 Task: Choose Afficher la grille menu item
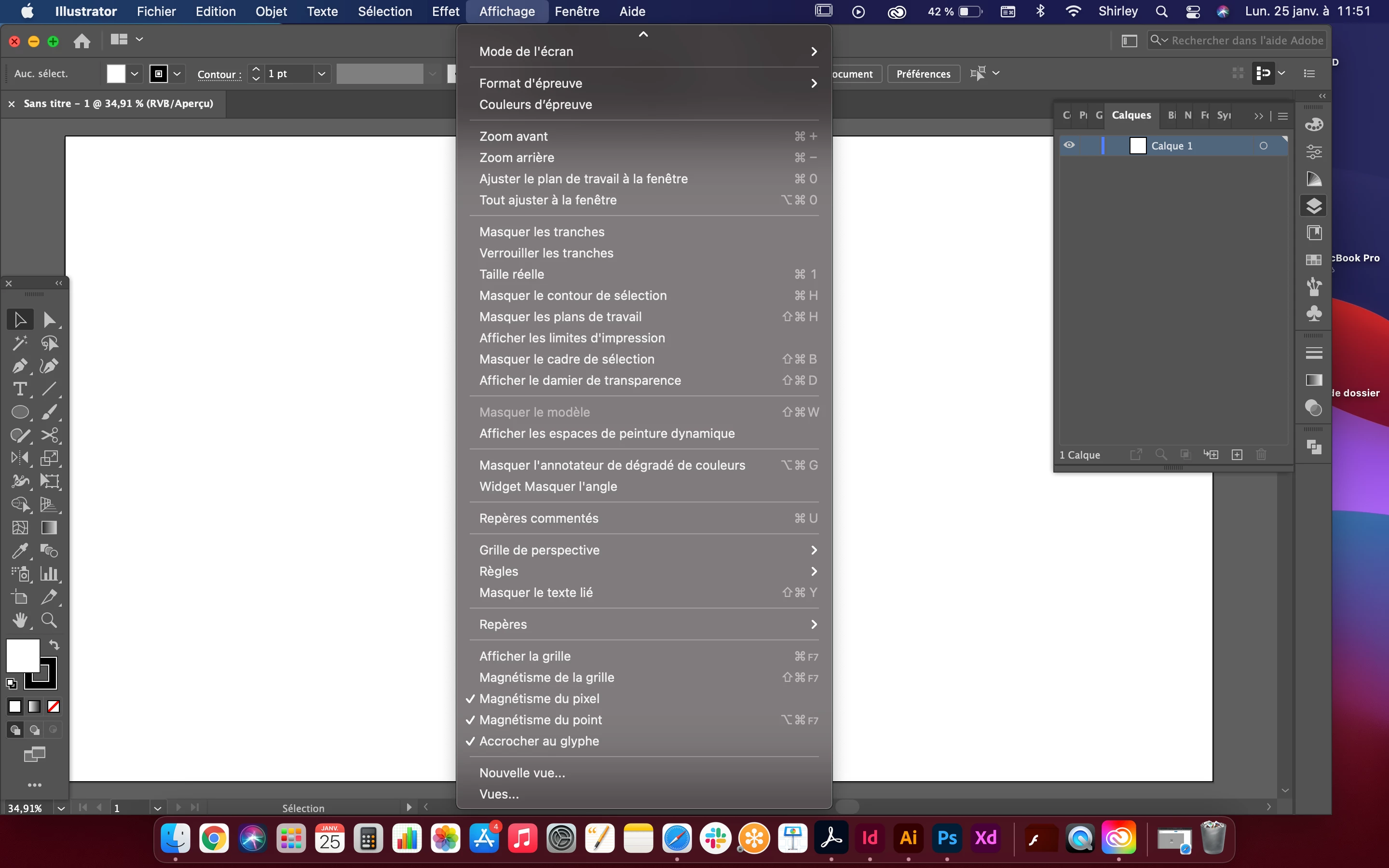coord(525,656)
